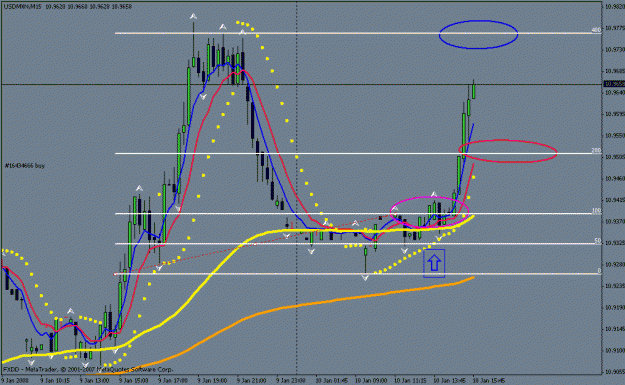
Task: Click the 10.9505 price axis value
Action: 615,157
